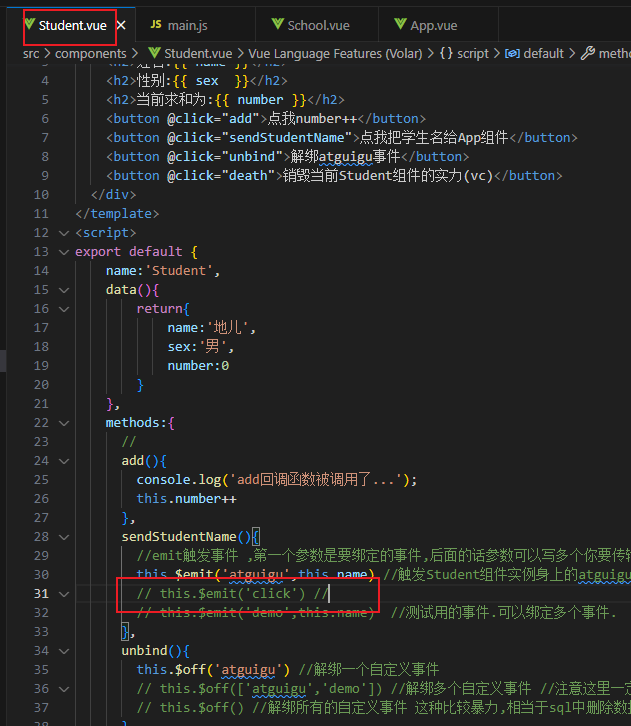
Task: Collapse data() fold on line 15
Action: coord(64,290)
